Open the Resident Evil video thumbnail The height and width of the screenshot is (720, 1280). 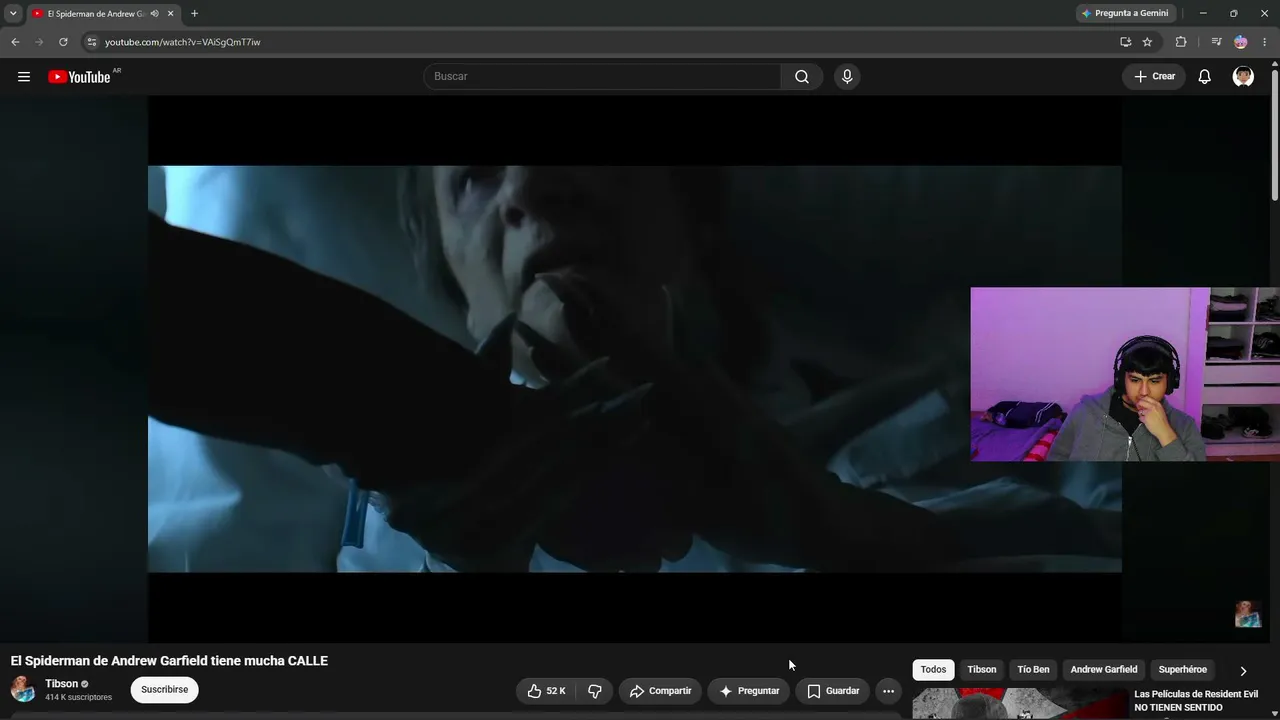[1019, 704]
